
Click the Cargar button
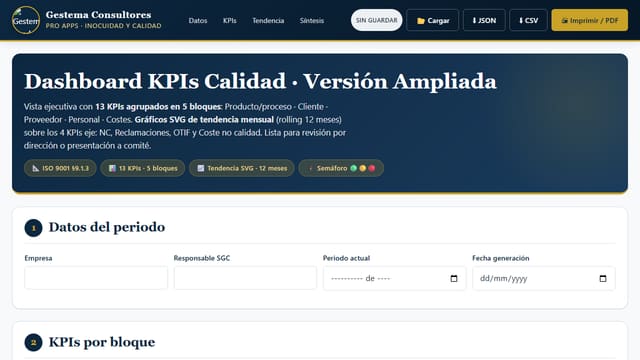pyautogui.click(x=433, y=20)
